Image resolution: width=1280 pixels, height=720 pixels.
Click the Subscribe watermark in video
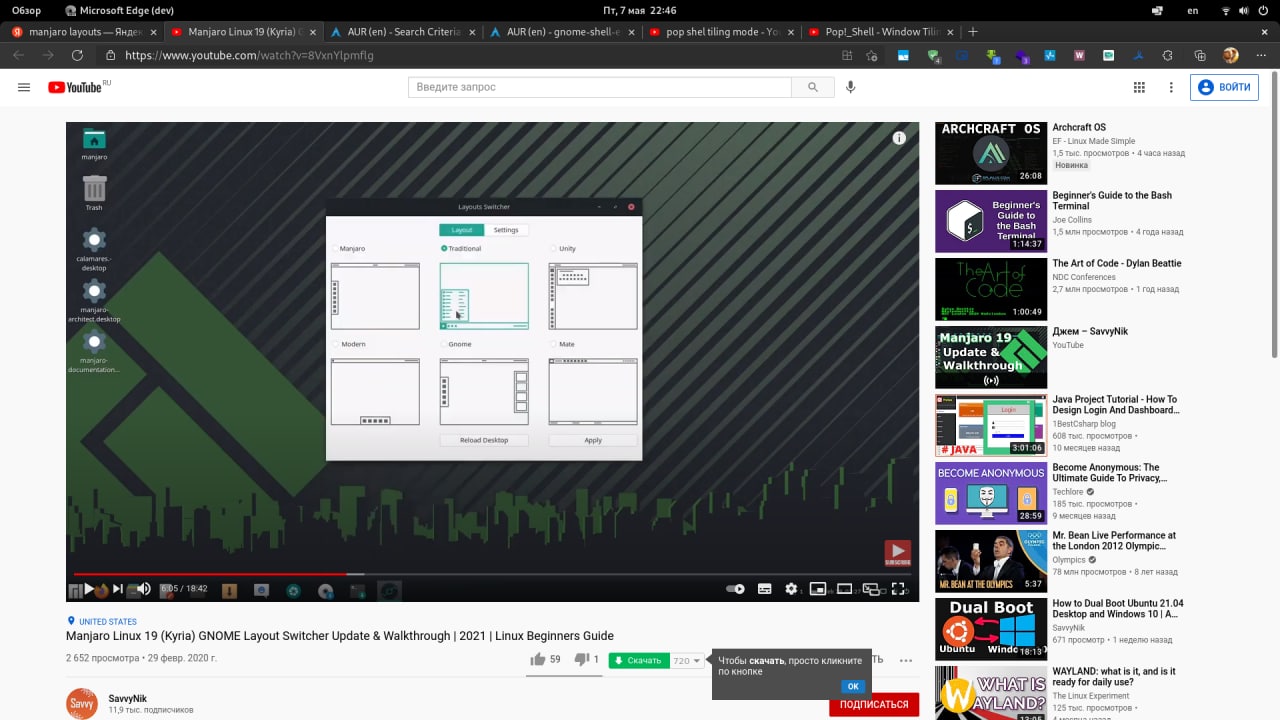pos(897,553)
